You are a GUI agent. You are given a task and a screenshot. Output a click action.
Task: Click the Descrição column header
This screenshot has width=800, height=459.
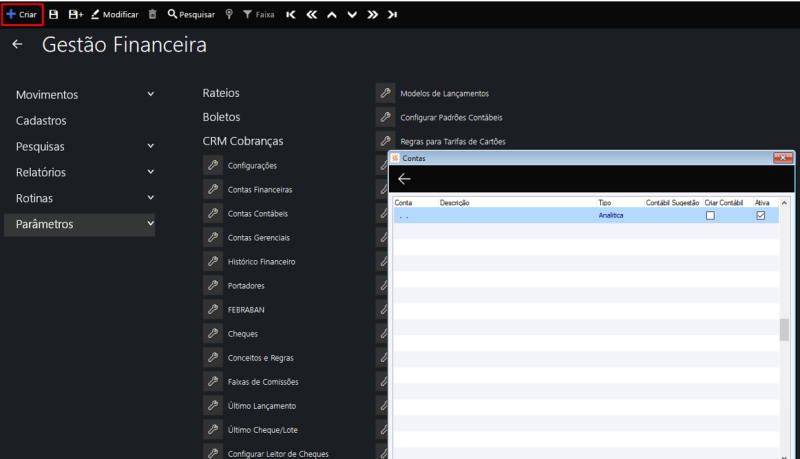click(454, 202)
